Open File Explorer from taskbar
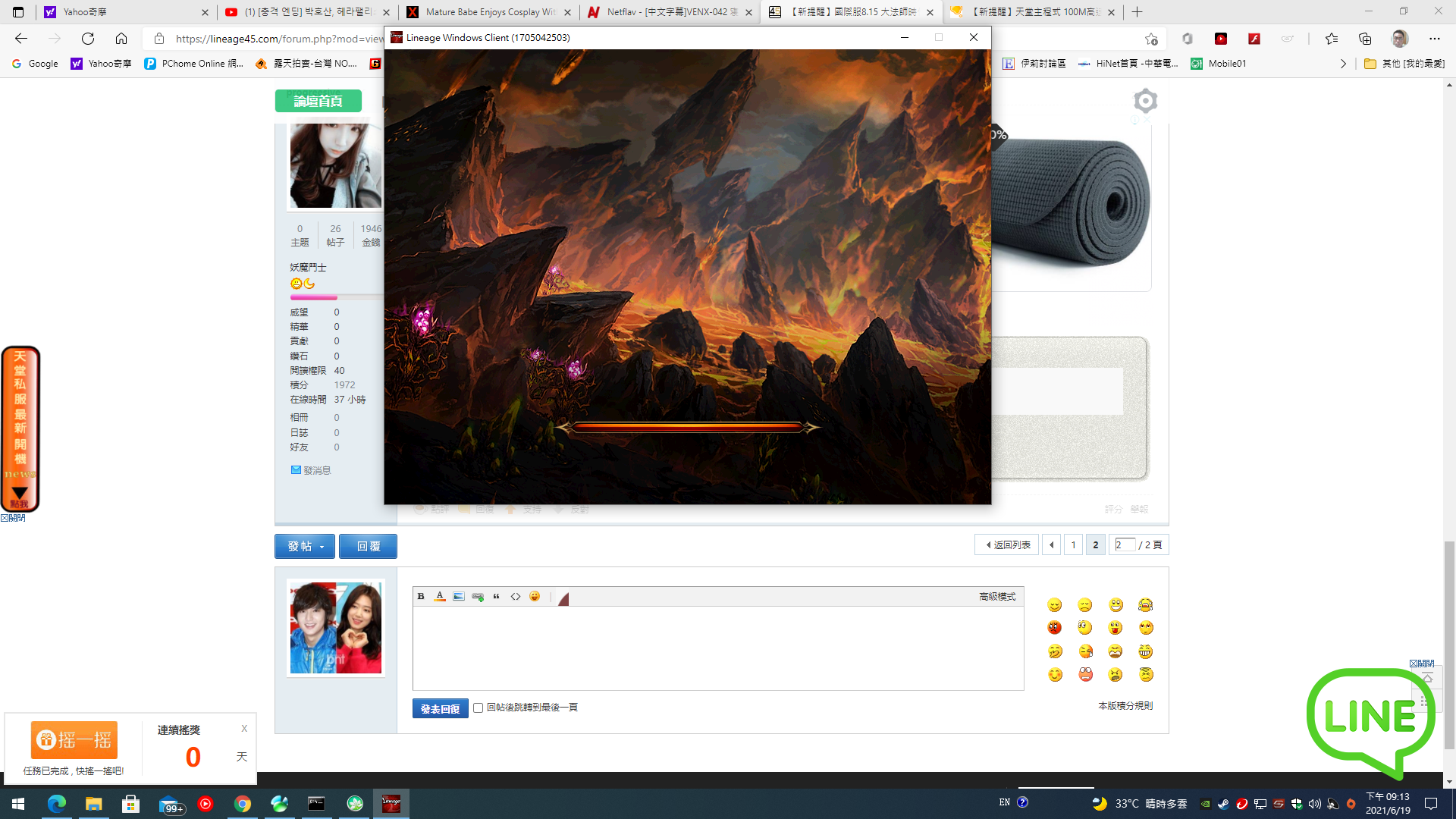 tap(93, 804)
